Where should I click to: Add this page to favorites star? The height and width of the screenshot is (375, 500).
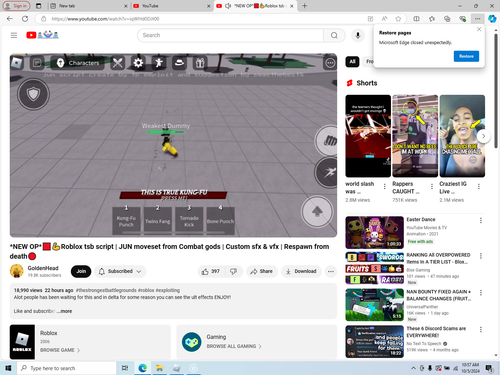click(x=398, y=19)
